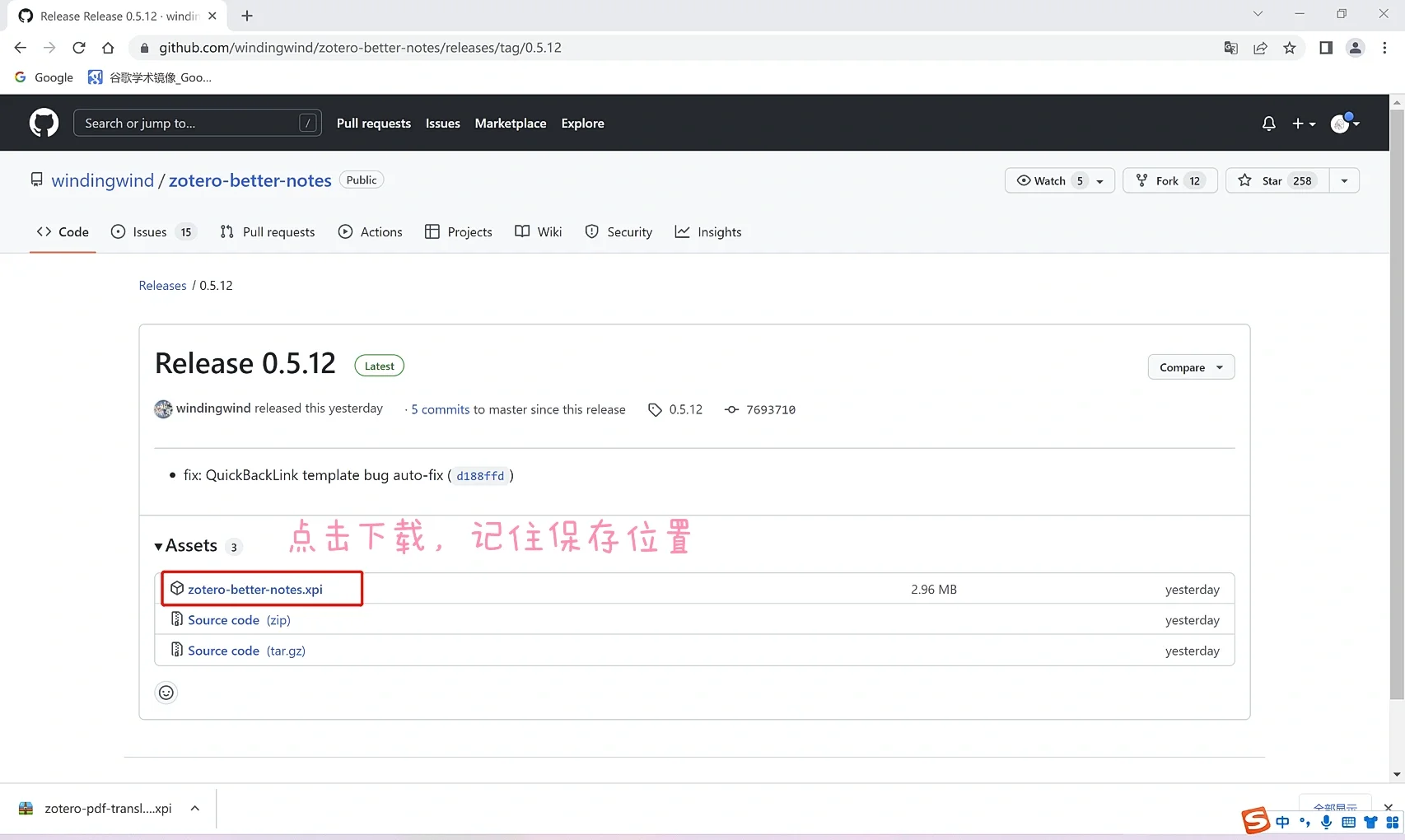This screenshot has height=840, width=1405.
Task: Click the GitHub home logo
Action: (43, 122)
